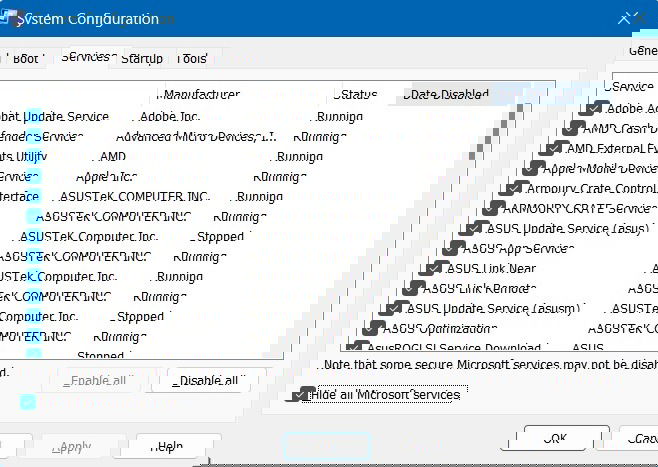
Task: Uncheck ASUS Update Service (asus) checkbox
Action: pos(473,229)
